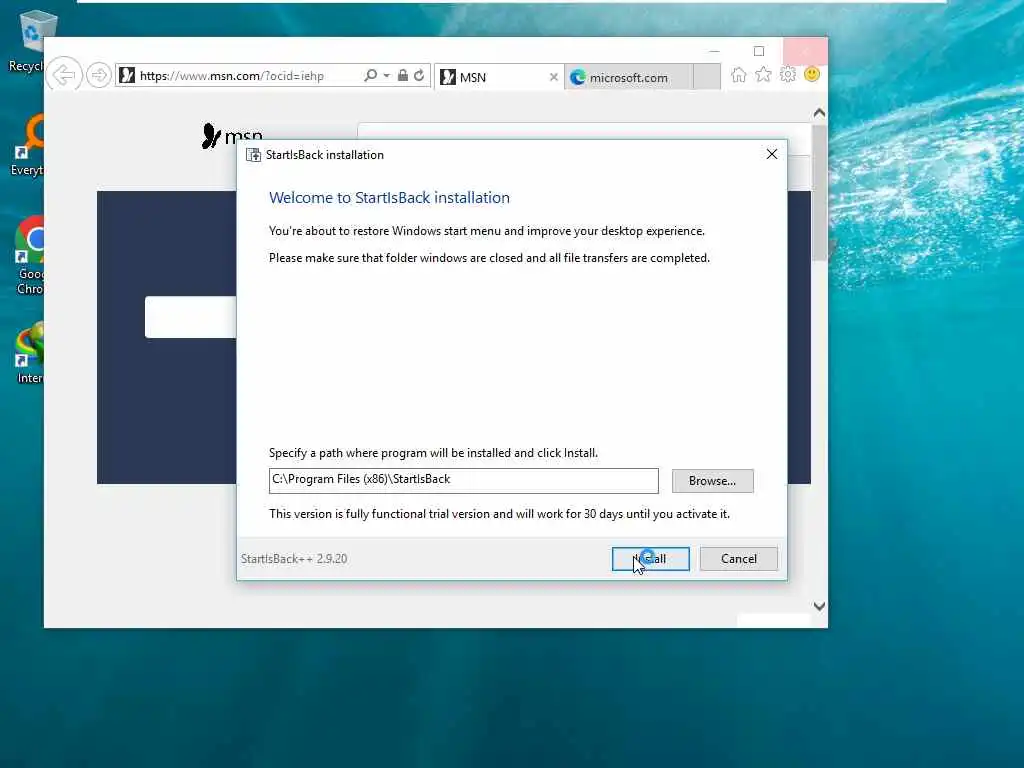
Task: Click the Edge favicon on microsoft.com tab
Action: click(x=577, y=77)
